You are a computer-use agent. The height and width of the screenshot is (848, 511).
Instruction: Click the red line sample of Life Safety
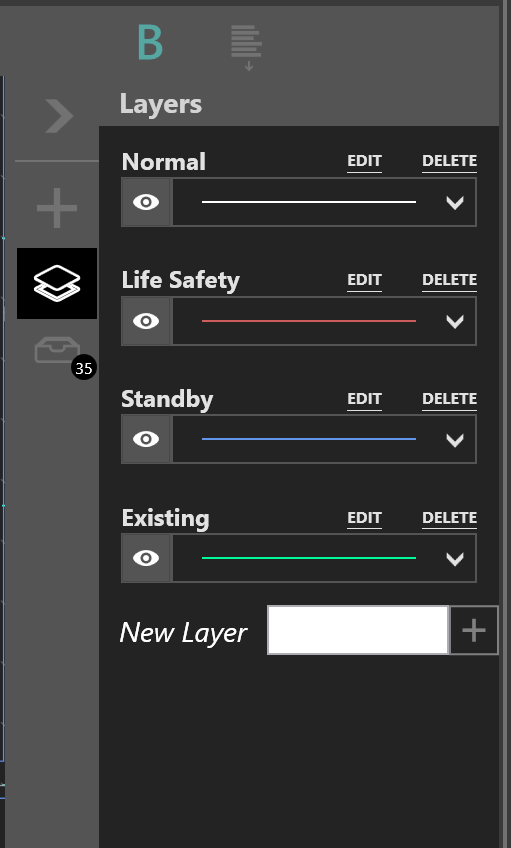click(x=309, y=321)
